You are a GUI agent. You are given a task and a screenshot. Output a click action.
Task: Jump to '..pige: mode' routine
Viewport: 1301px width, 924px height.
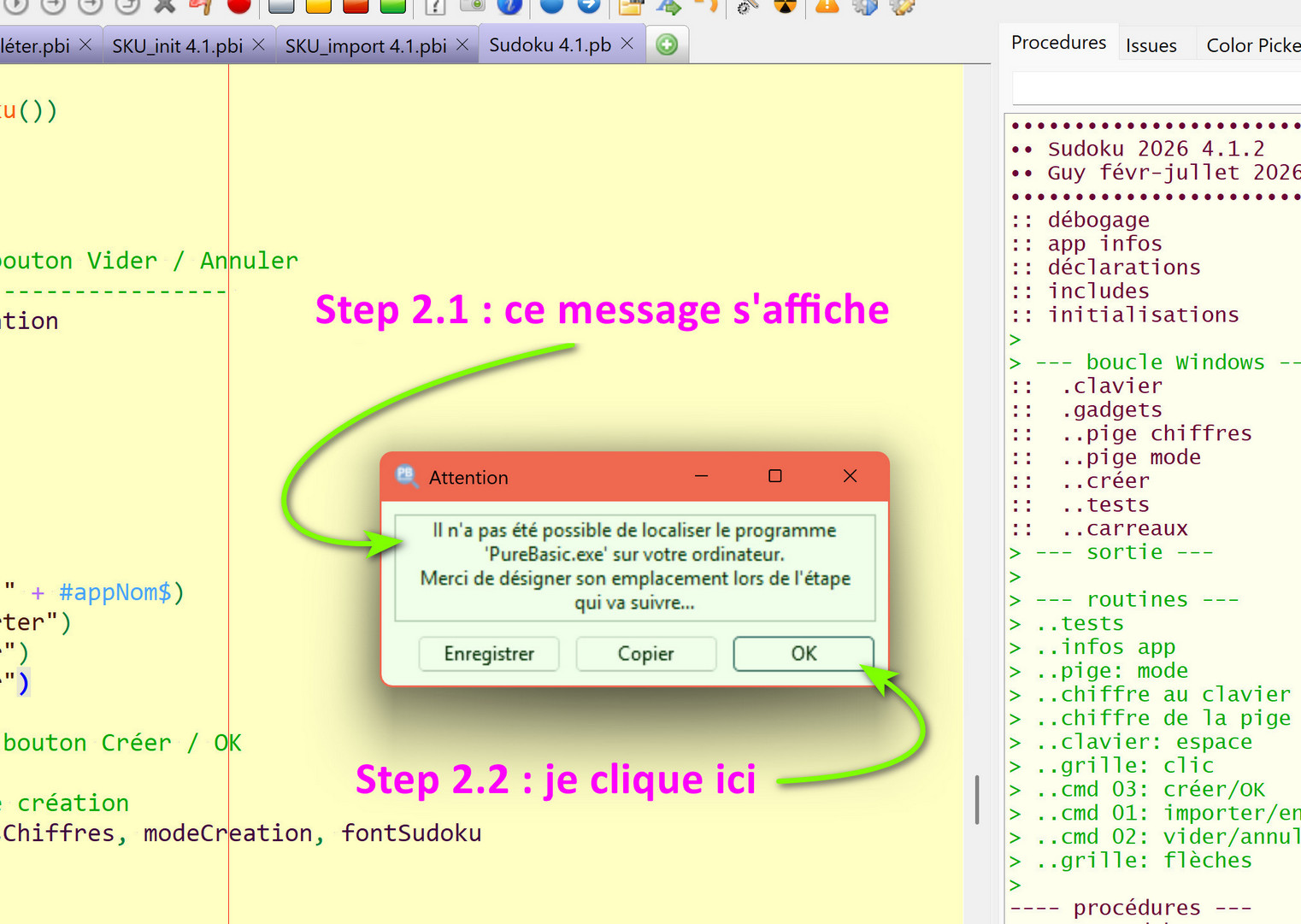pos(1111,671)
